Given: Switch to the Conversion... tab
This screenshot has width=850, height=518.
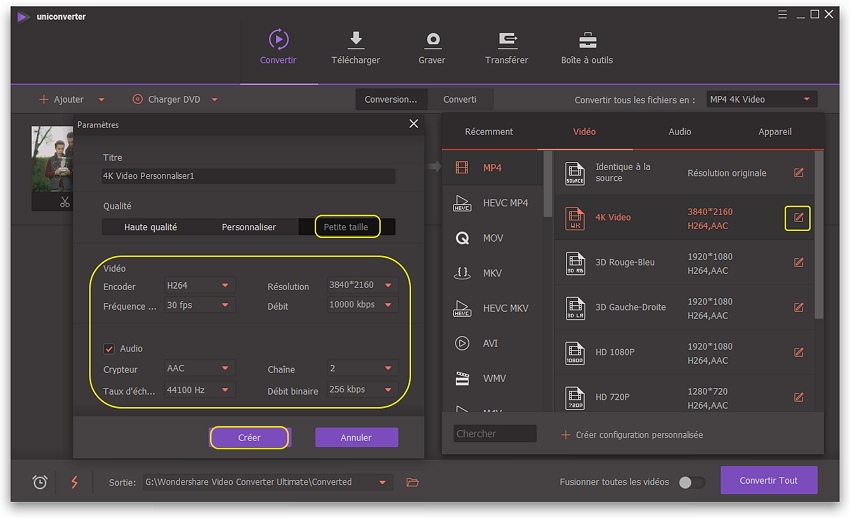Looking at the screenshot, I should (x=391, y=100).
